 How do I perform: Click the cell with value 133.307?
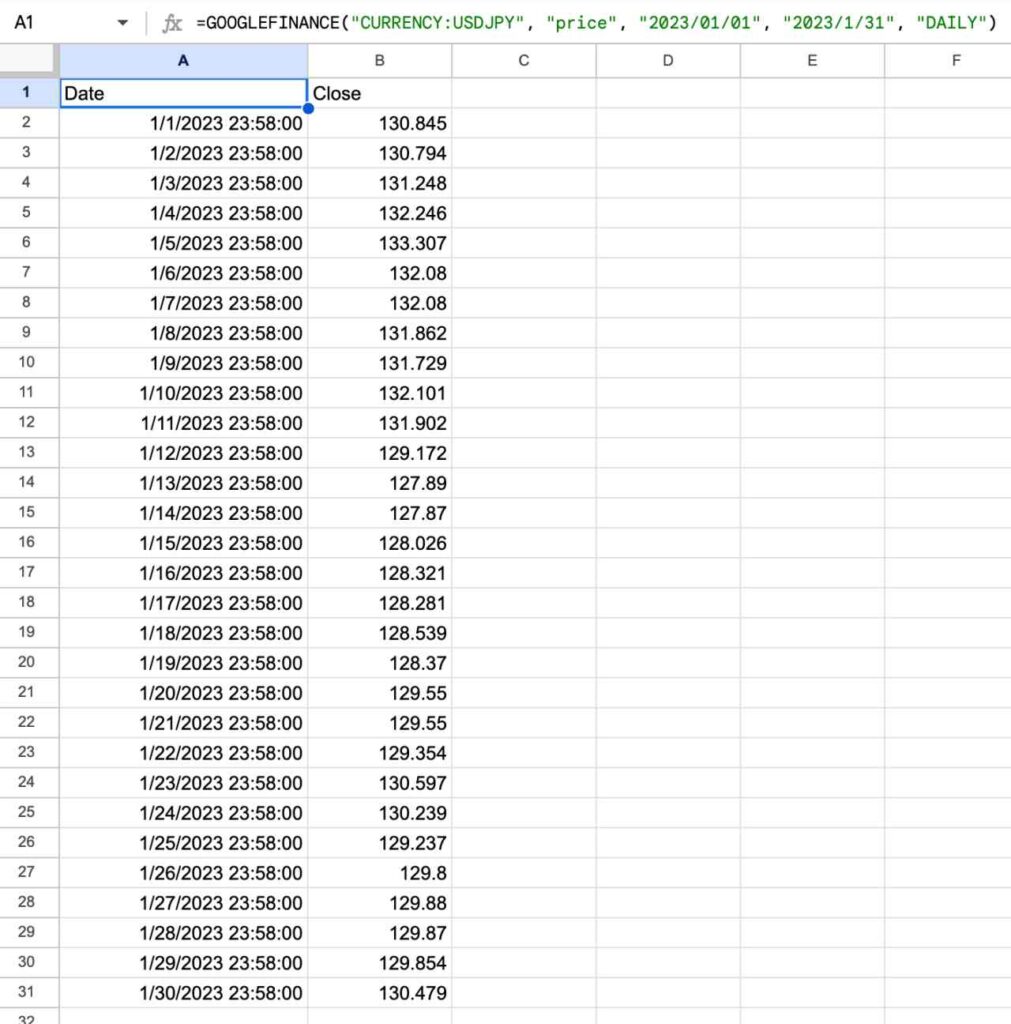(379, 243)
